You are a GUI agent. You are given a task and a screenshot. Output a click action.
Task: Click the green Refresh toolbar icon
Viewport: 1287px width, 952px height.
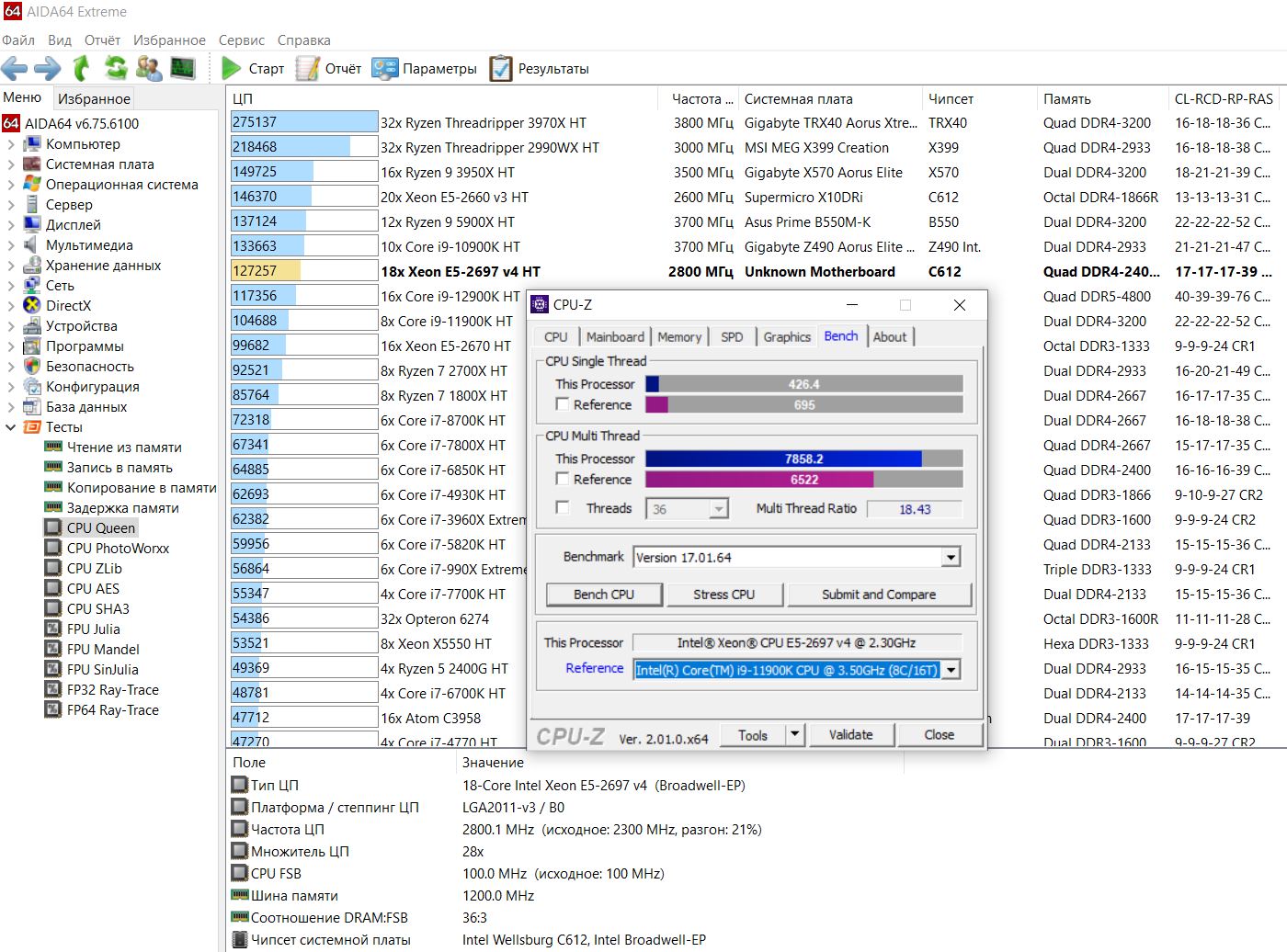(115, 68)
